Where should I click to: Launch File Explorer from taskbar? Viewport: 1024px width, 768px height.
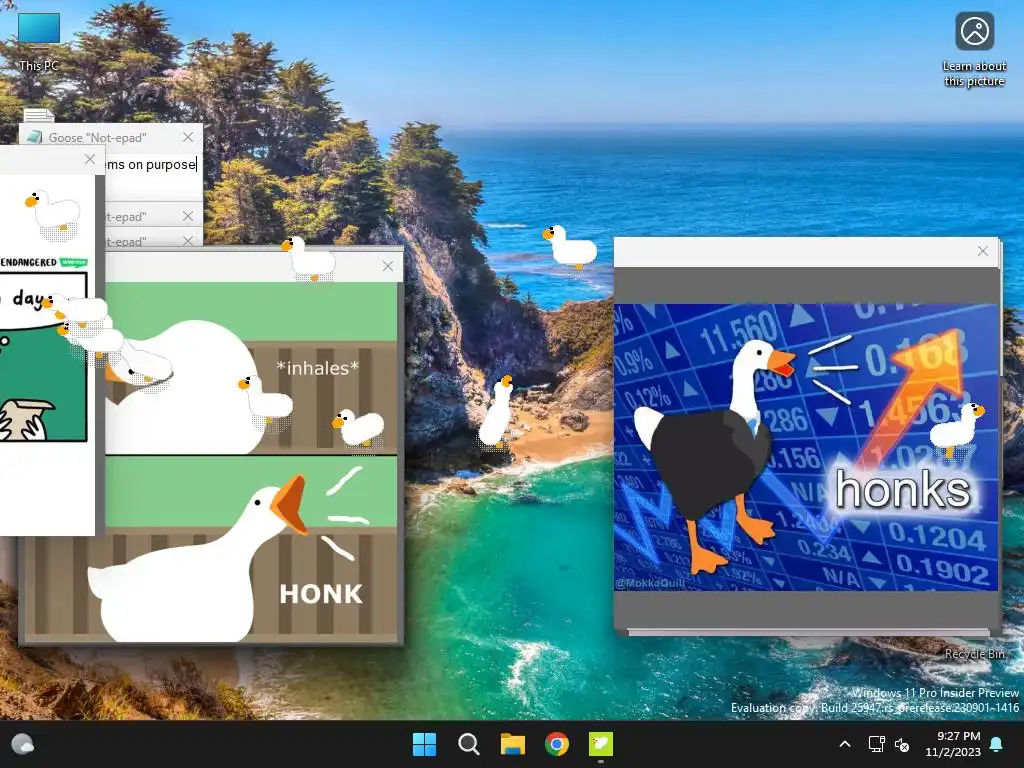[513, 744]
